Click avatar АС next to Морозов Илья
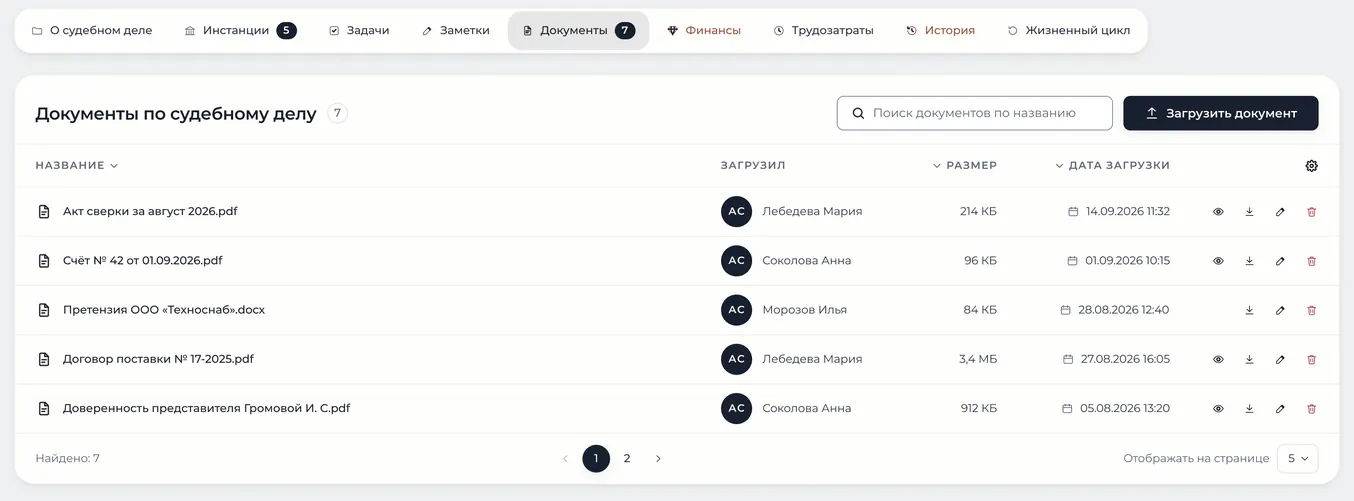 (x=736, y=310)
